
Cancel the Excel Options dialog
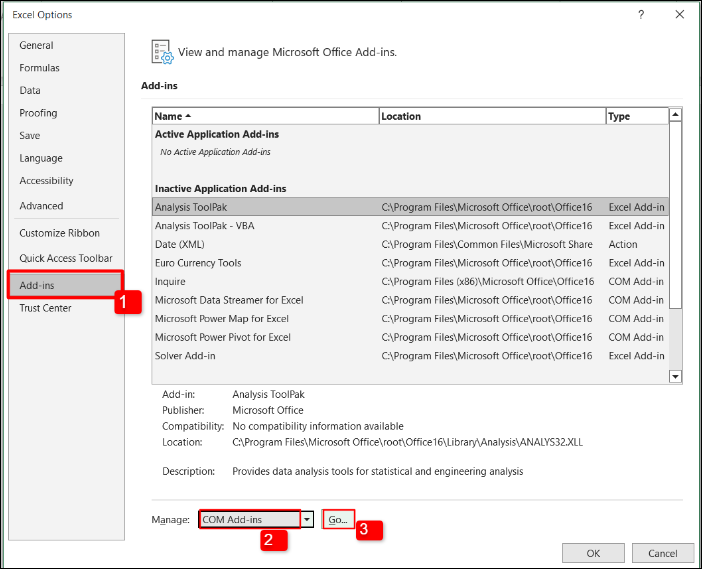[x=662, y=553]
